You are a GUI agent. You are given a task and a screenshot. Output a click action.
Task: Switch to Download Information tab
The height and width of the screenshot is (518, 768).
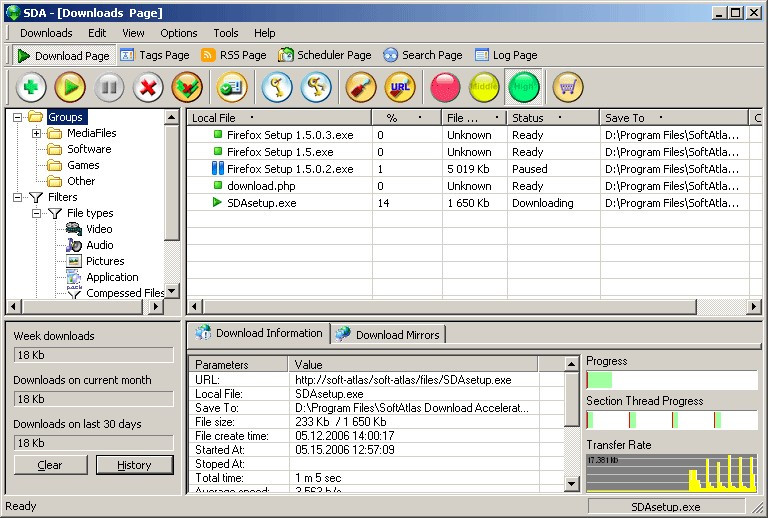point(259,333)
